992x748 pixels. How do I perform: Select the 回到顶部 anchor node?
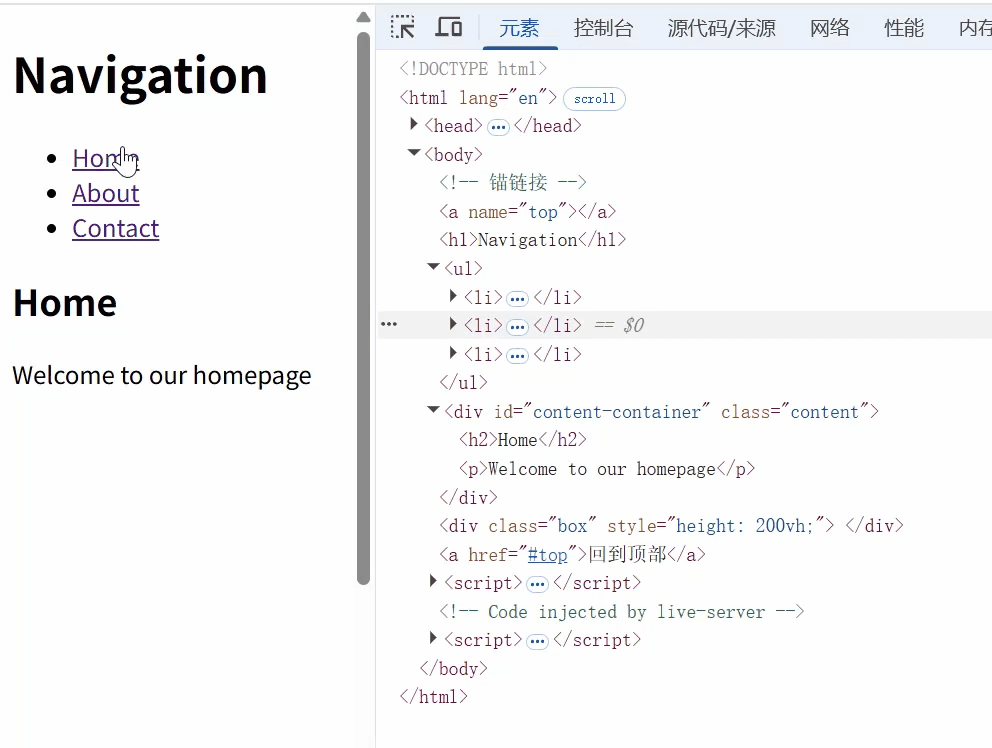[x=573, y=555]
